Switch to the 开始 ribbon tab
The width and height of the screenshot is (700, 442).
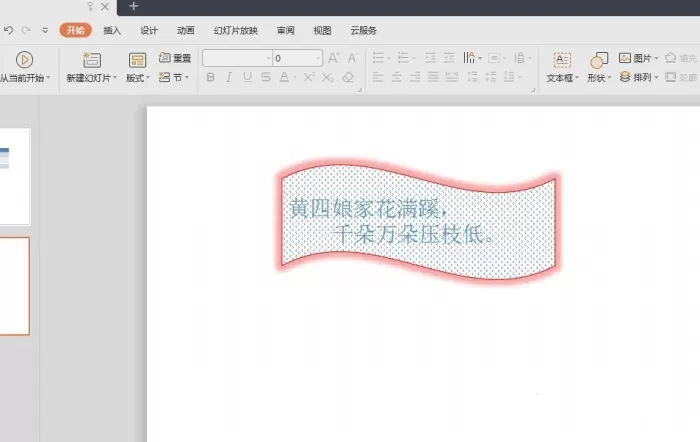pos(75,30)
